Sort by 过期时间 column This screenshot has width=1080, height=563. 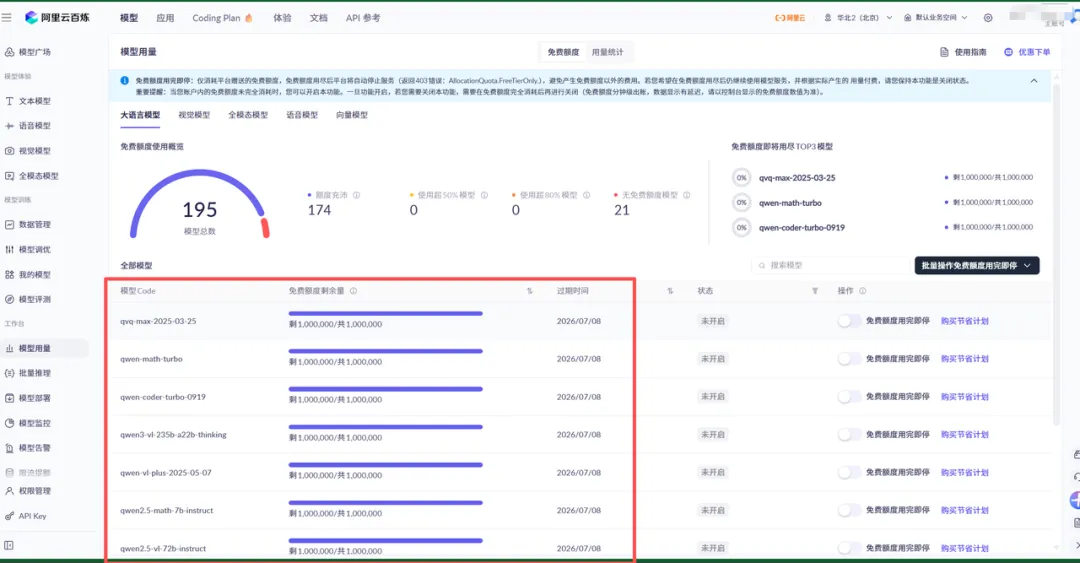pyautogui.click(x=670, y=291)
